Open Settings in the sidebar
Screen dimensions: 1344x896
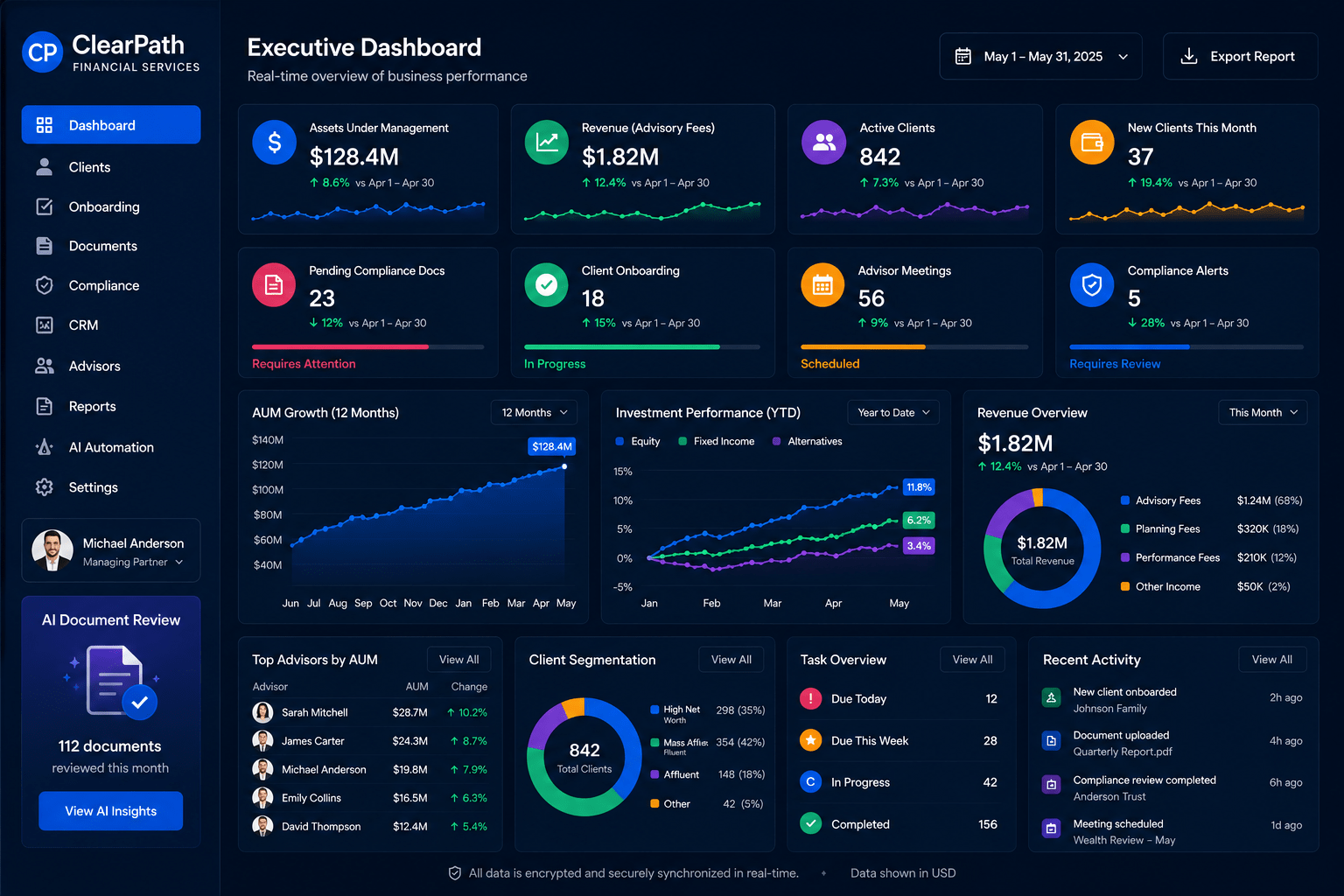(111, 487)
